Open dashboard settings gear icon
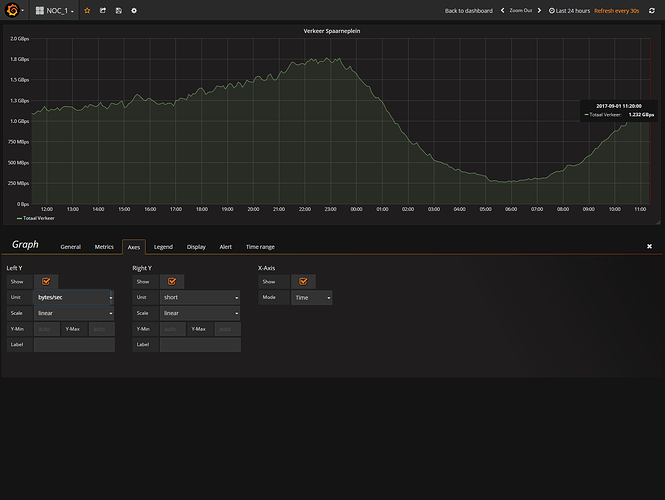This screenshot has width=665, height=500. (135, 10)
